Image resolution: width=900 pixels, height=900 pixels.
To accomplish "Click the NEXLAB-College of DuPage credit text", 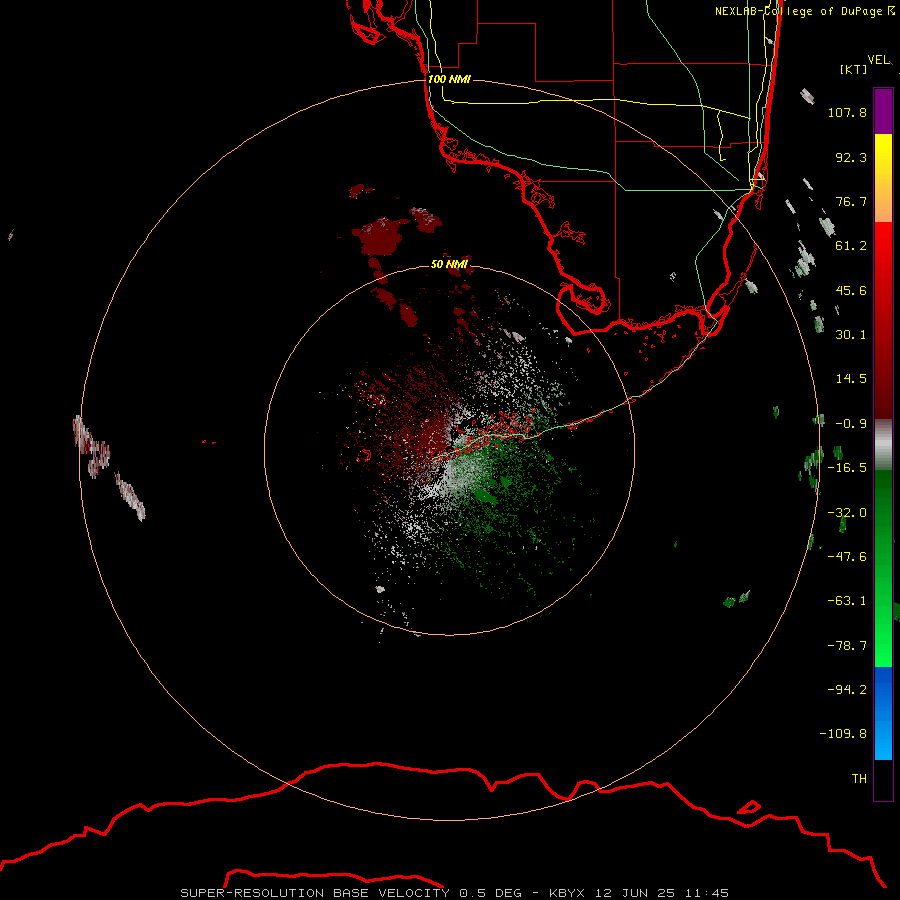I will pos(805,11).
